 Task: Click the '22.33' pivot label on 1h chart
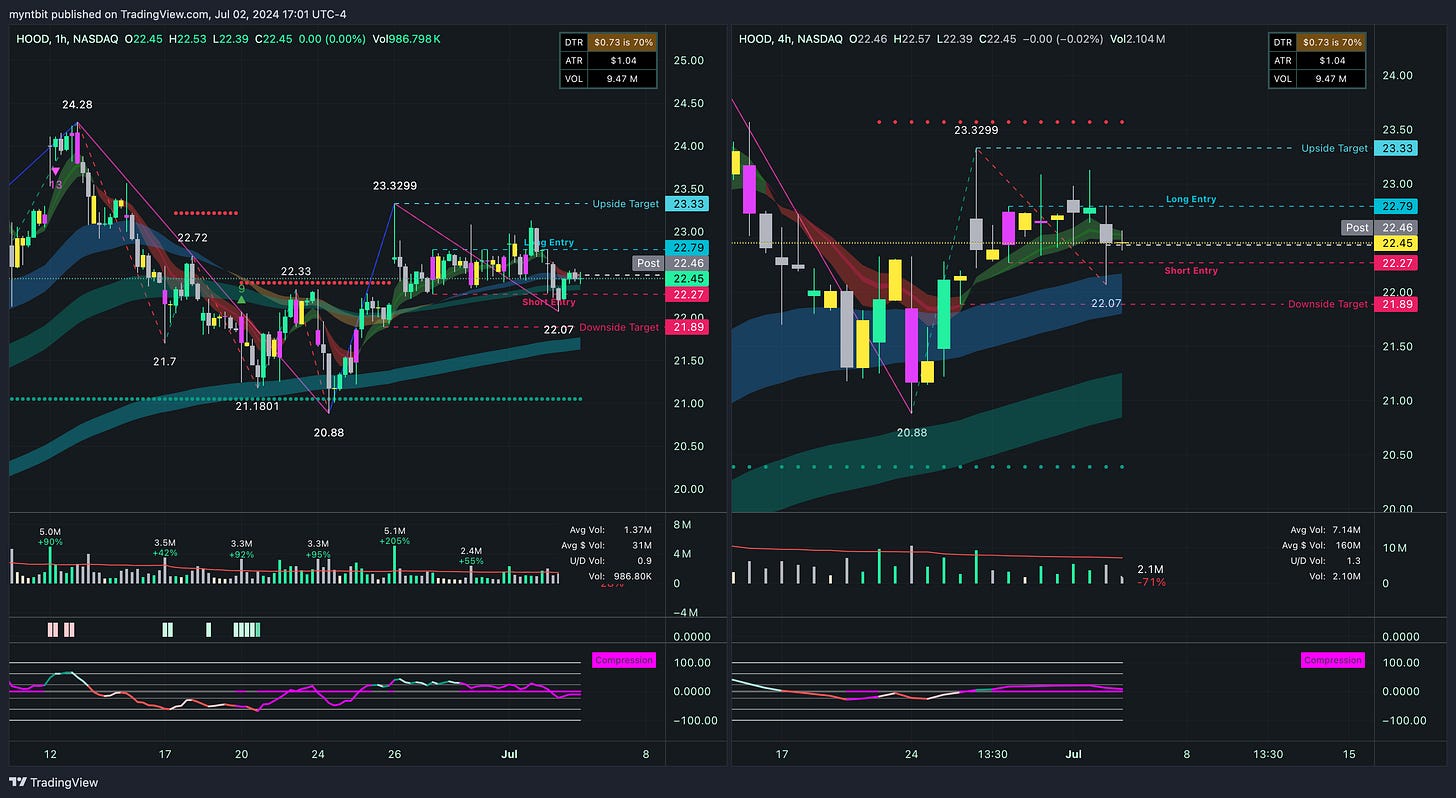coord(296,271)
